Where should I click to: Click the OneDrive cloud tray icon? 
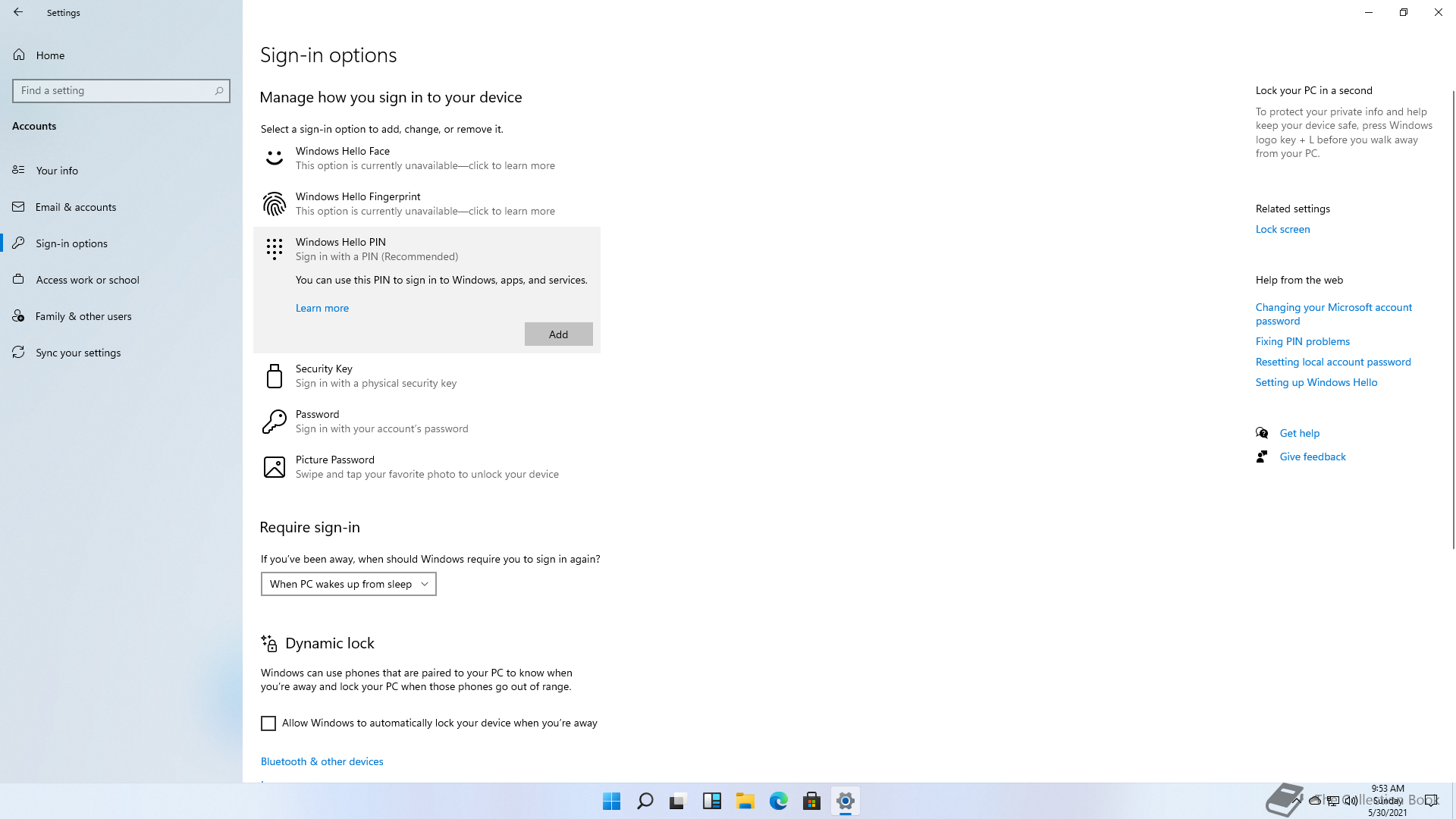(1315, 800)
